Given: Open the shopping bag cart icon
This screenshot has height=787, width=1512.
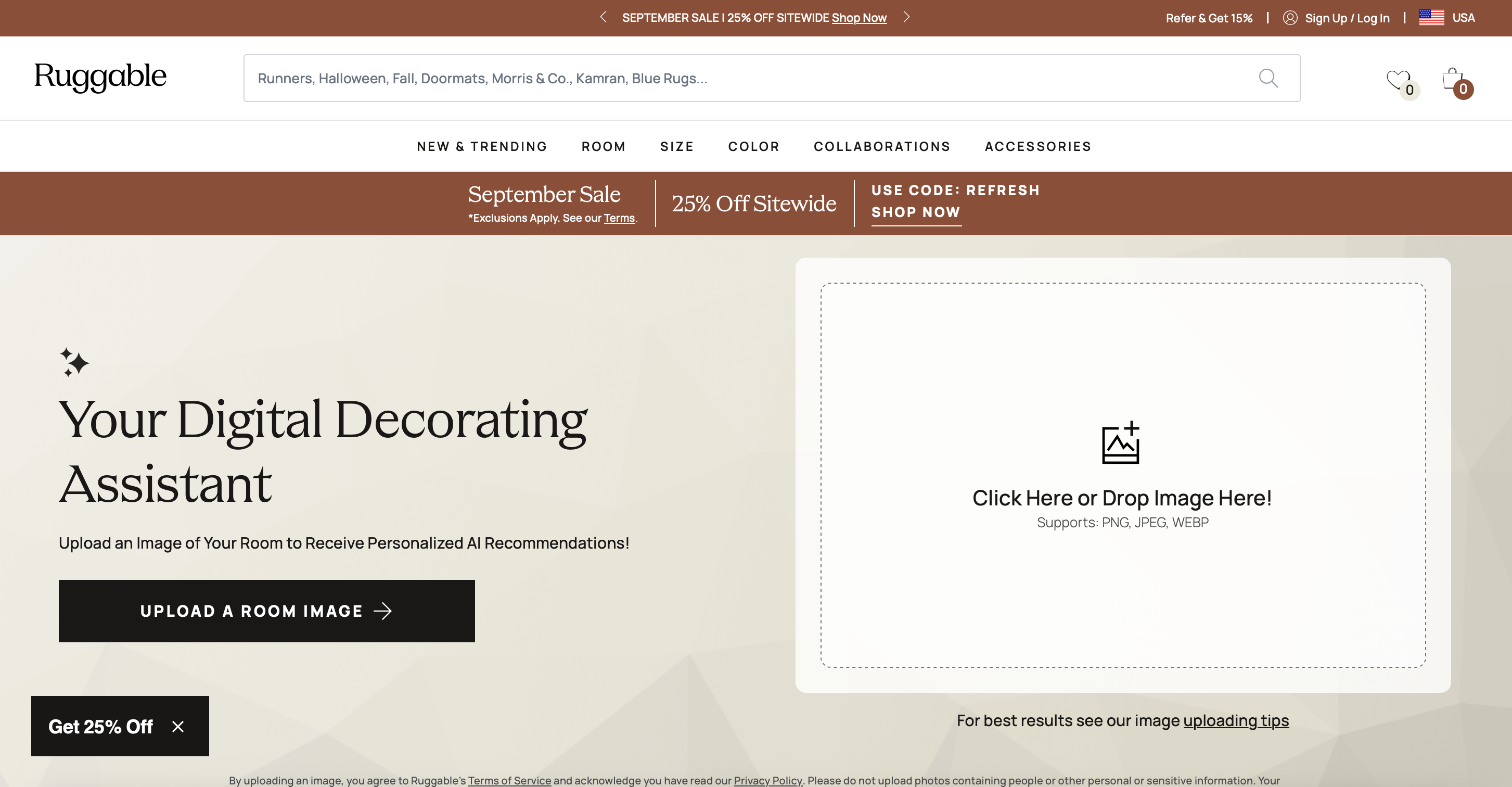Looking at the screenshot, I should [x=1452, y=79].
